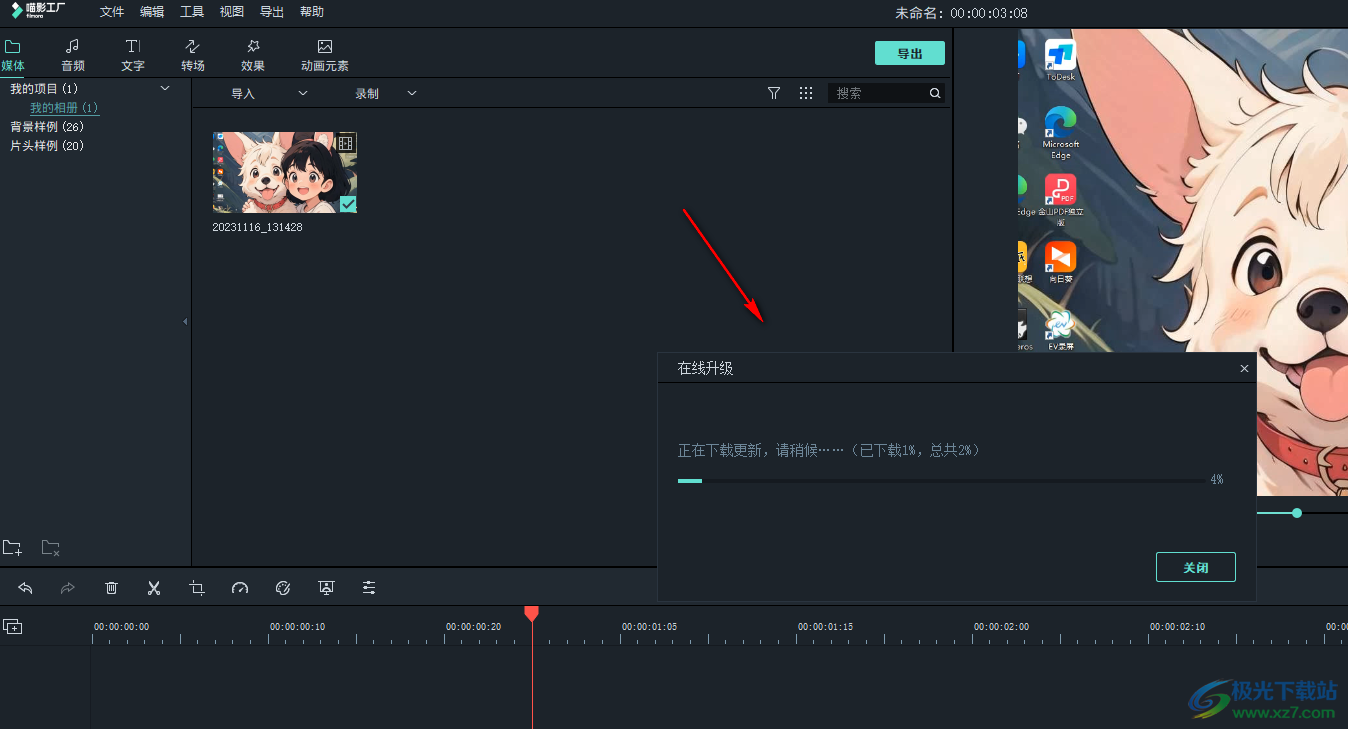Collapse the media library side panel arrow
Image resolution: width=1348 pixels, height=729 pixels.
pyautogui.click(x=185, y=322)
